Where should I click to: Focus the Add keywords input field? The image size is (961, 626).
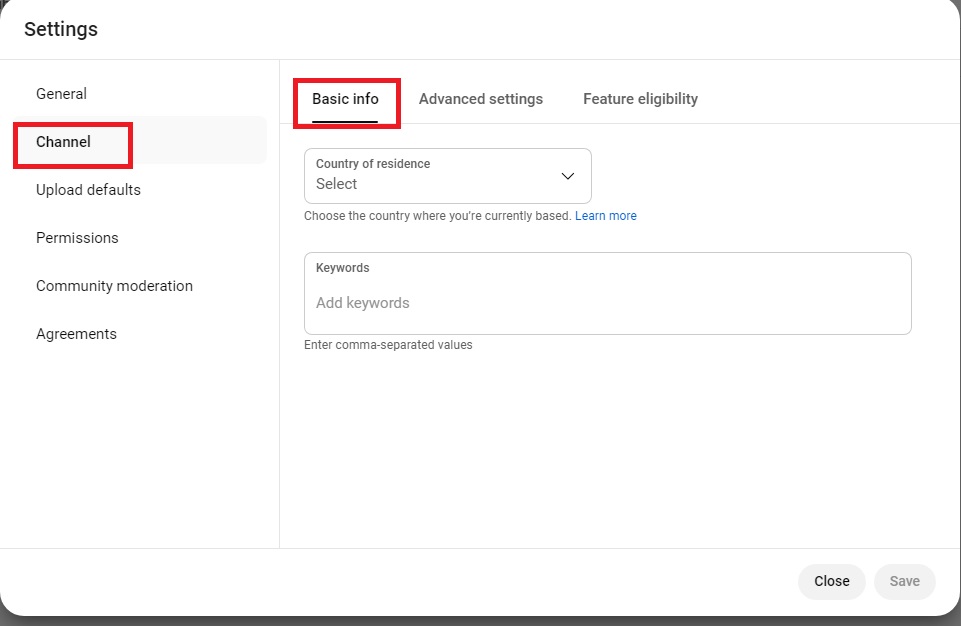pos(607,303)
